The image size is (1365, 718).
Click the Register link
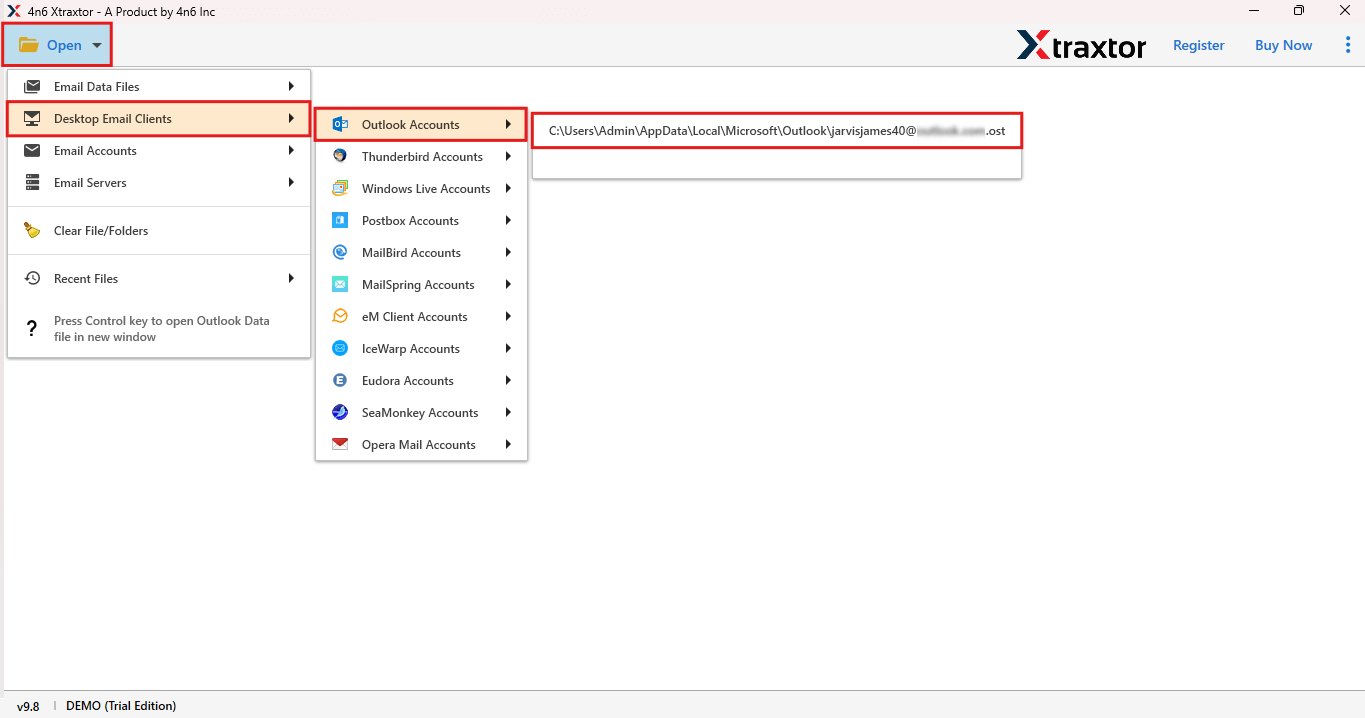[x=1198, y=45]
